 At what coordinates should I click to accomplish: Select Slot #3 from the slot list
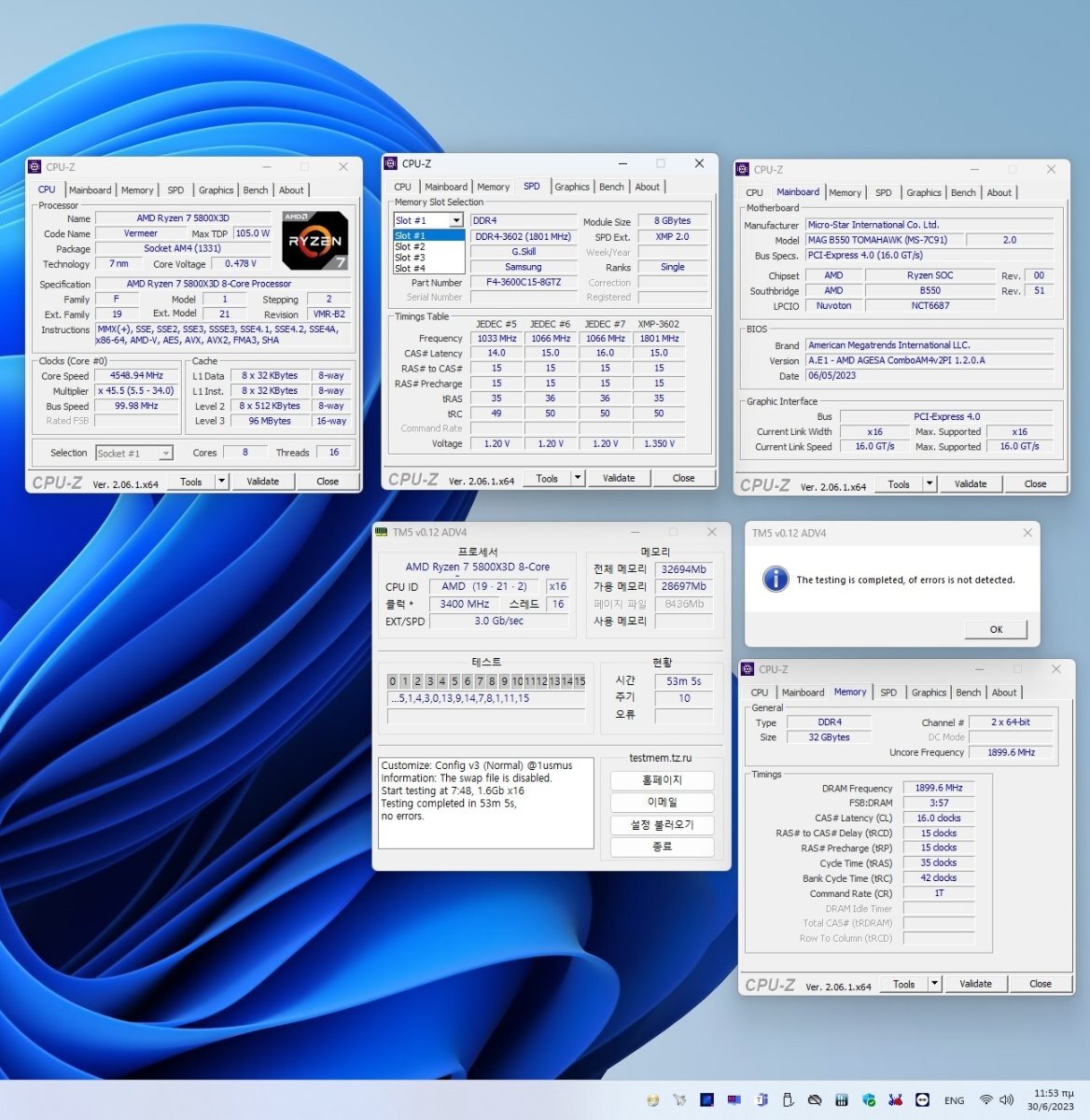tap(429, 258)
